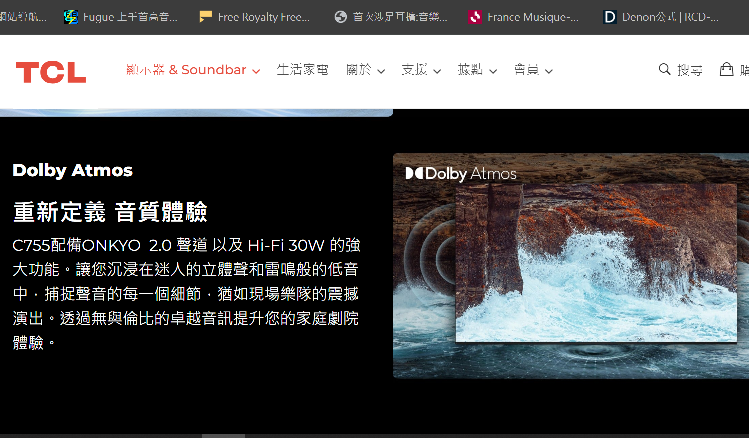
Task: Expand the 支援 menu chevron
Action: (x=437, y=71)
